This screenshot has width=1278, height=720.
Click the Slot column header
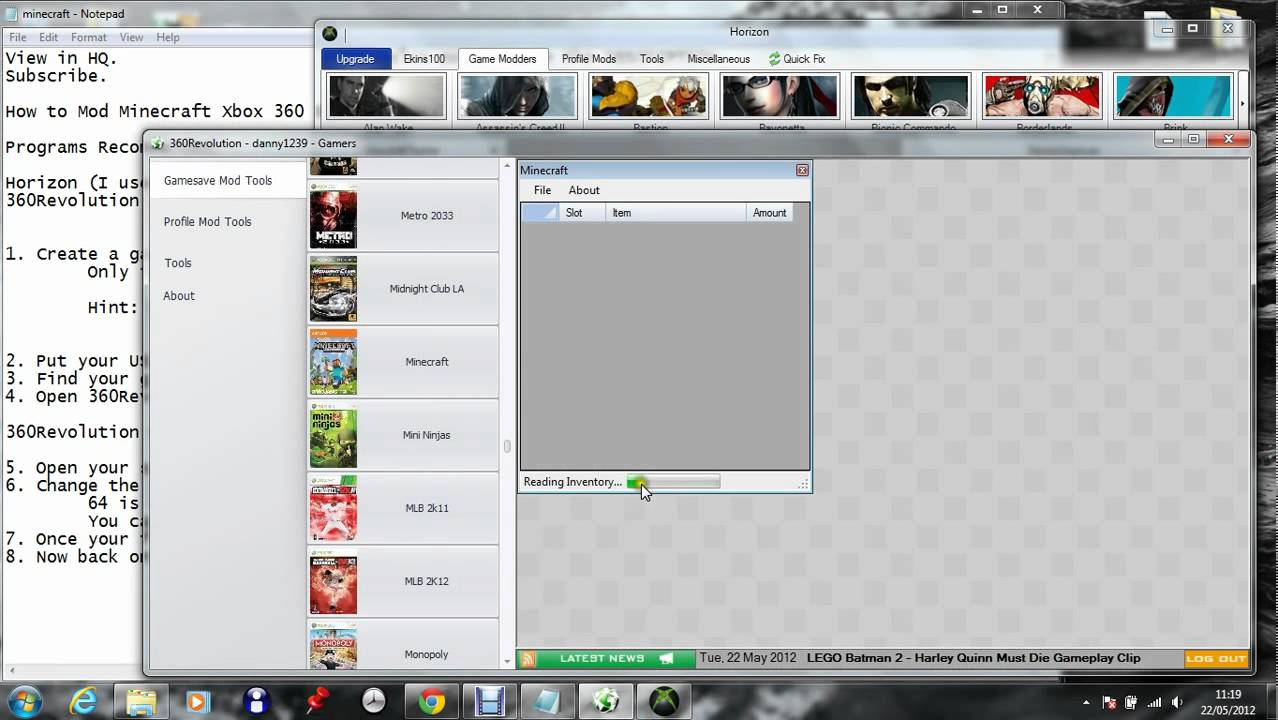tap(581, 213)
